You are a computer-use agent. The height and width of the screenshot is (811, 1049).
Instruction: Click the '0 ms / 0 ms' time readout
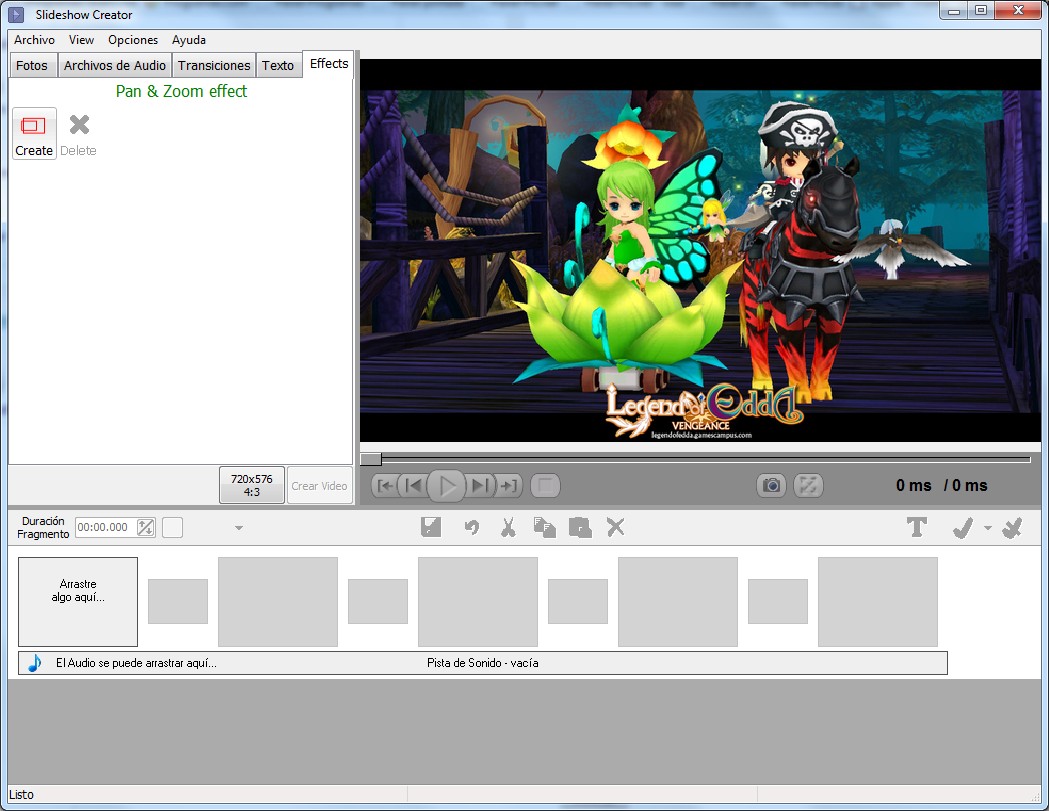941,486
